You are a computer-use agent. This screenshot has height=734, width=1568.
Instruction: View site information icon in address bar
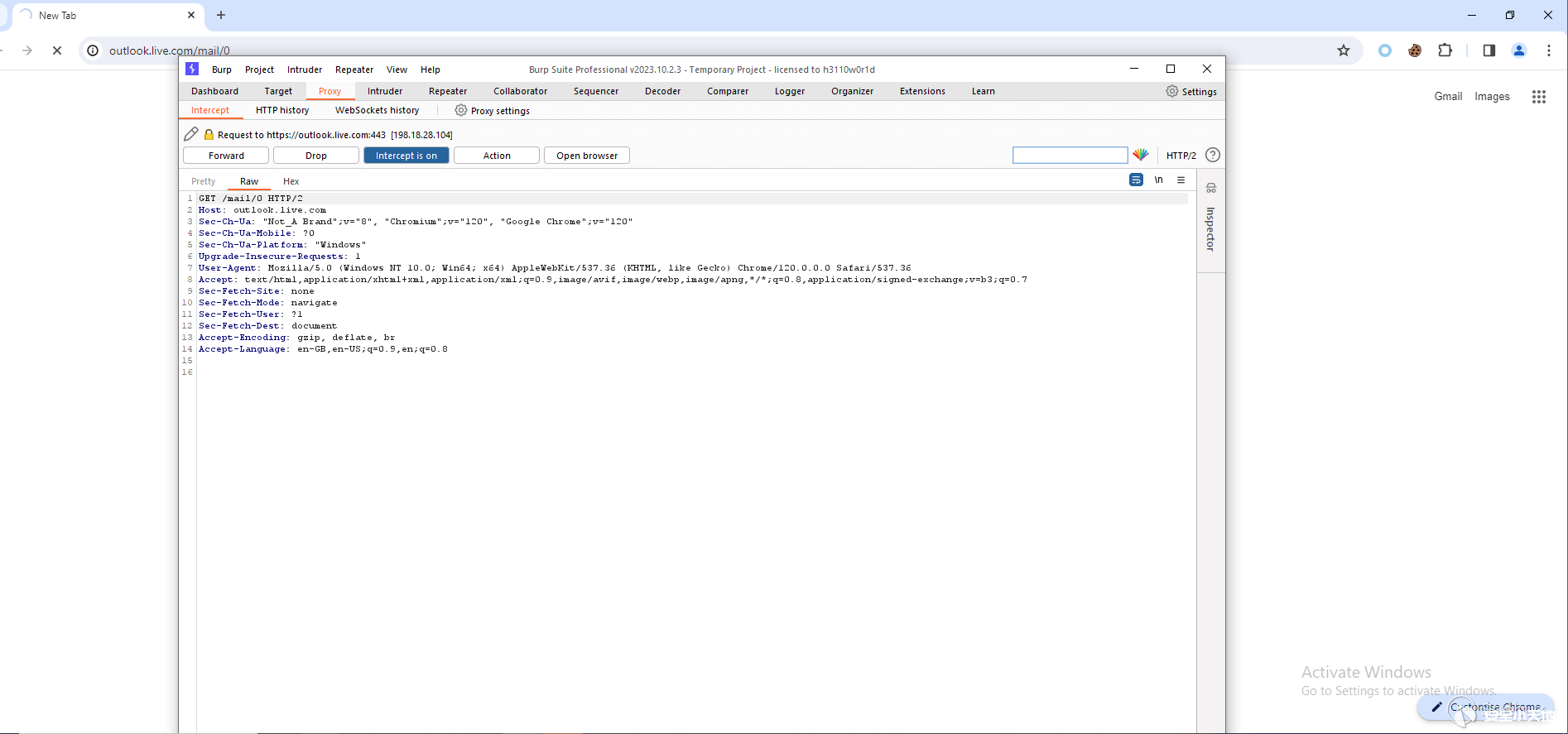[x=93, y=50]
